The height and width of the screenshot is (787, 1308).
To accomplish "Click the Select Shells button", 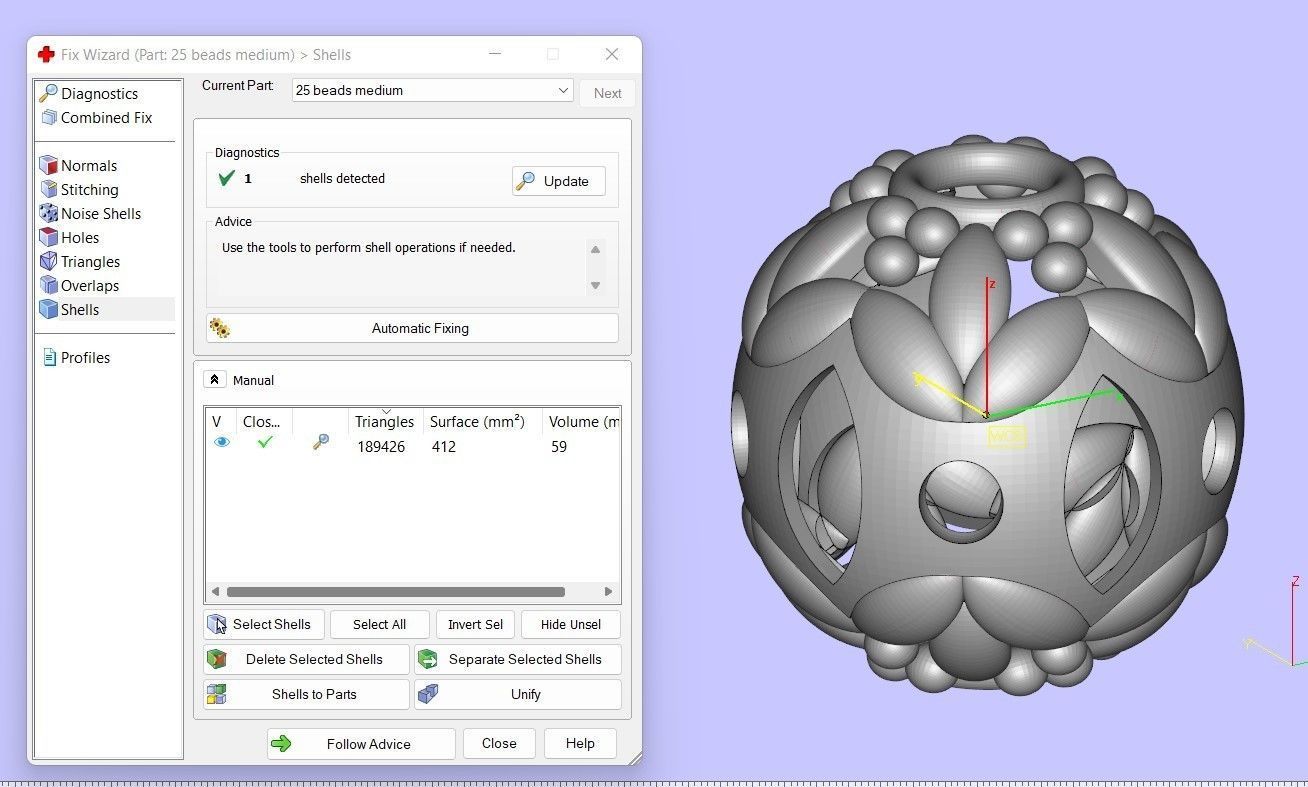I will pos(264,624).
